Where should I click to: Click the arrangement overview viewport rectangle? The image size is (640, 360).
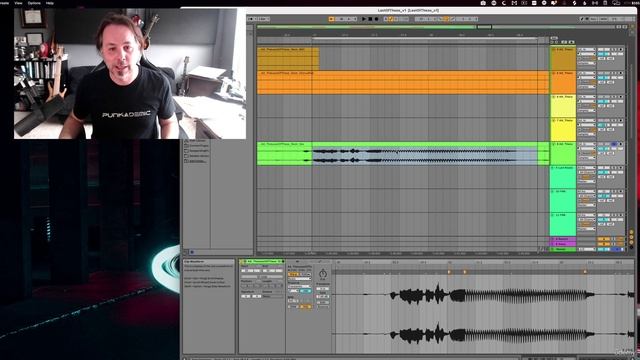[x=484, y=27]
